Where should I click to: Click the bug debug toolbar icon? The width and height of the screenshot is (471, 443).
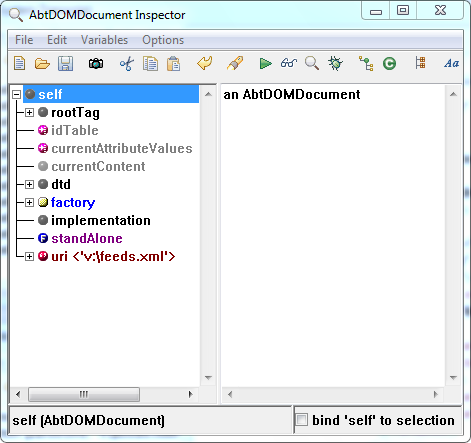[x=335, y=63]
